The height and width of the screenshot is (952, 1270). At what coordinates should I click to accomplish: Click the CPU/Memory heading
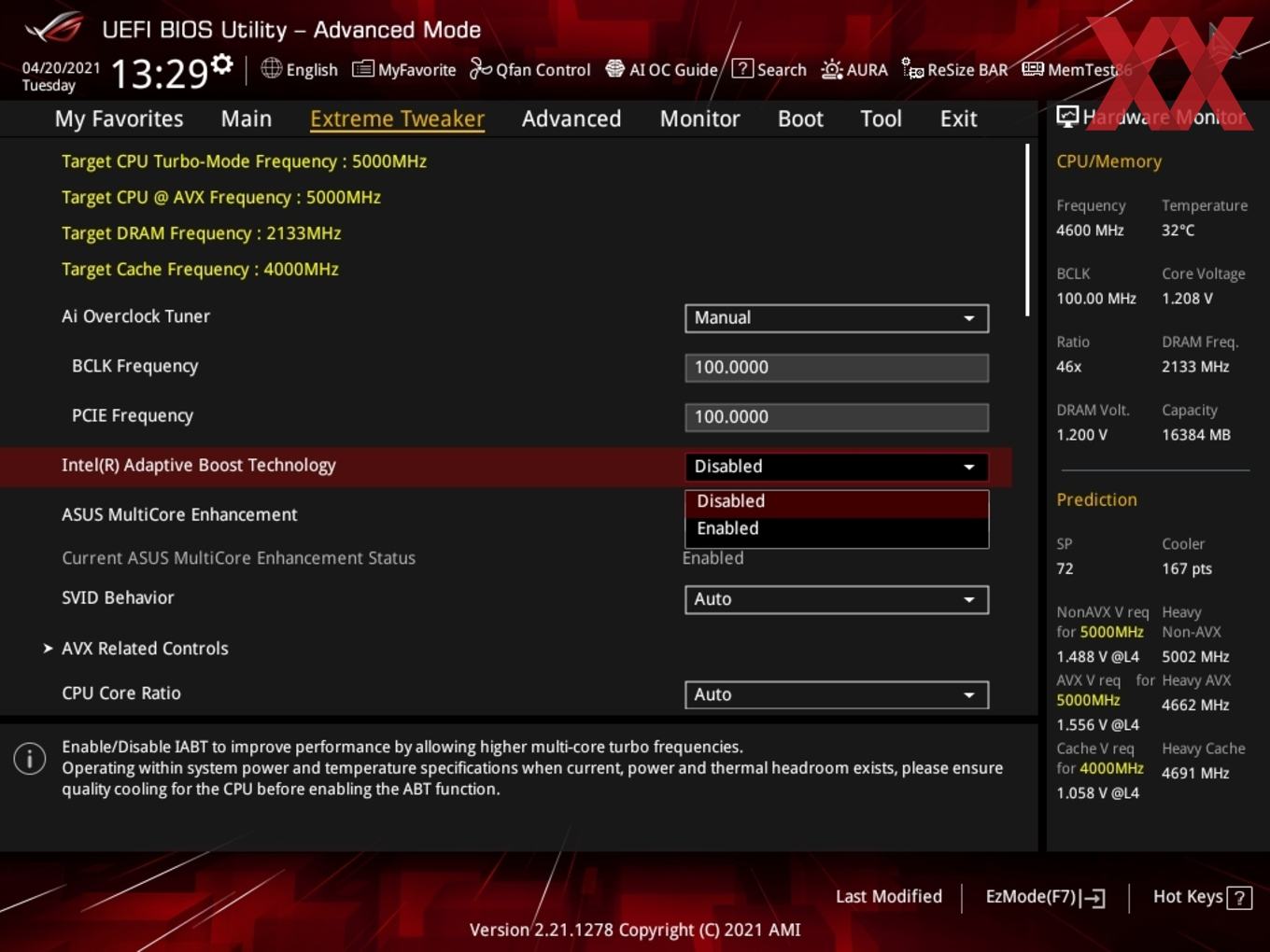(1108, 161)
